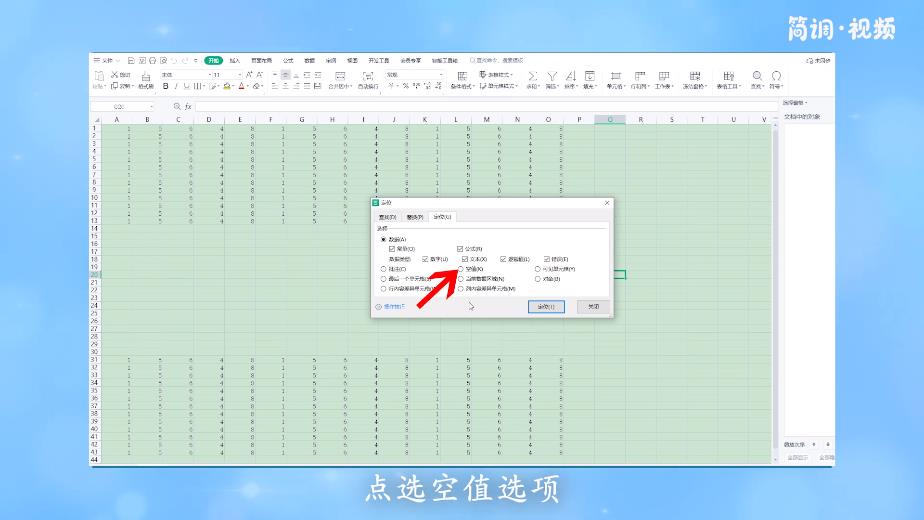This screenshot has width=924, height=520.
Task: Open the 插入 ribbon tab
Action: pos(234,61)
